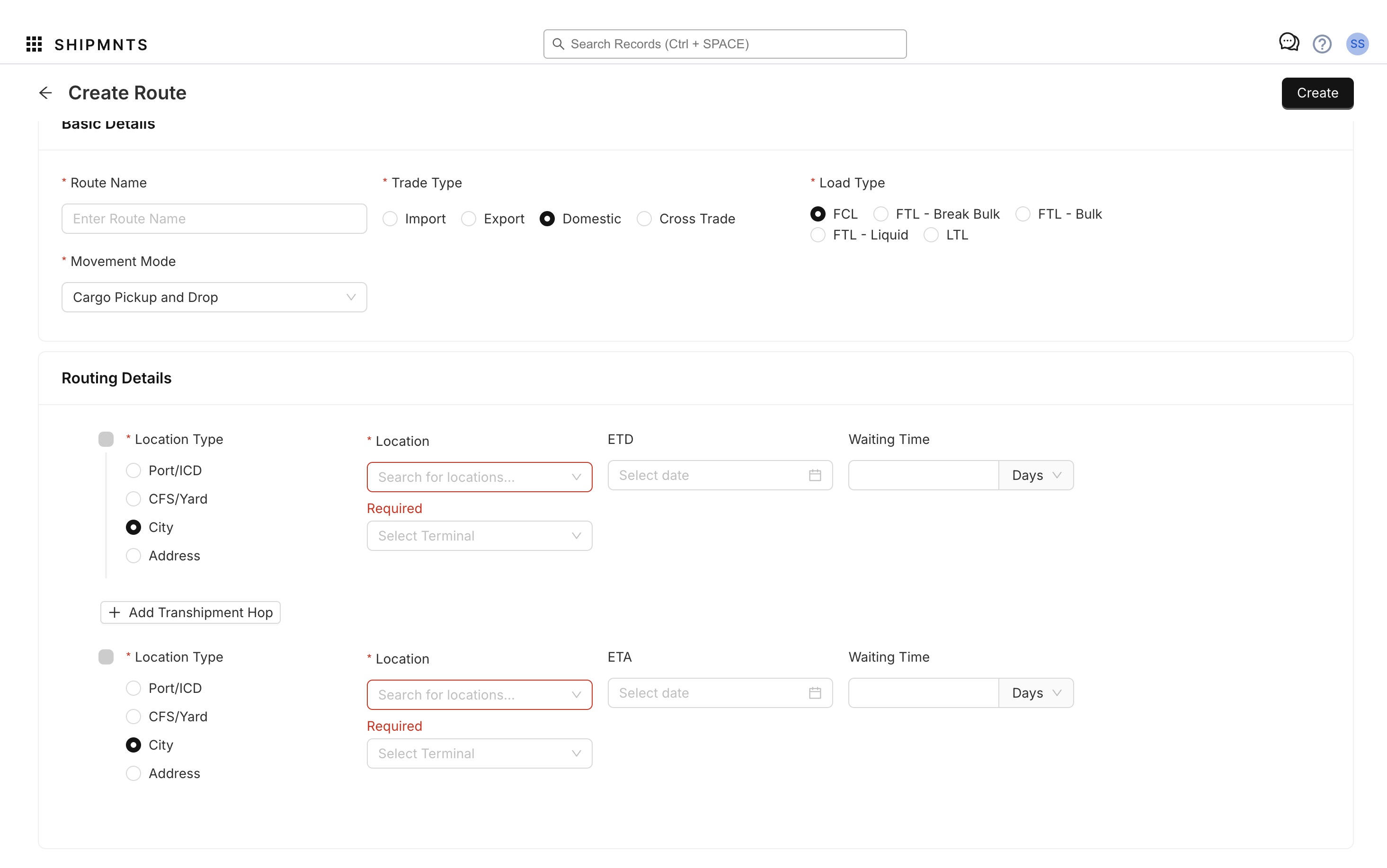Open the chat messages icon

tap(1289, 43)
